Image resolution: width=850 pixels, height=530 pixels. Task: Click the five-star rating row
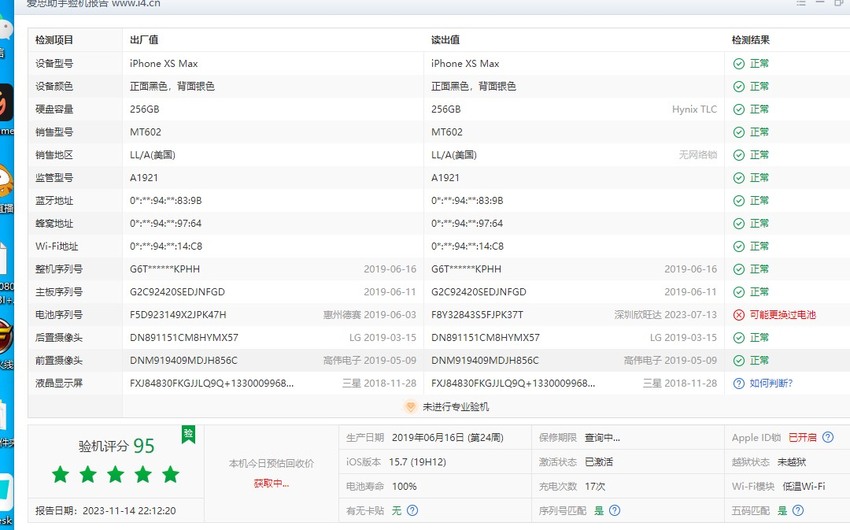pyautogui.click(x=115, y=475)
